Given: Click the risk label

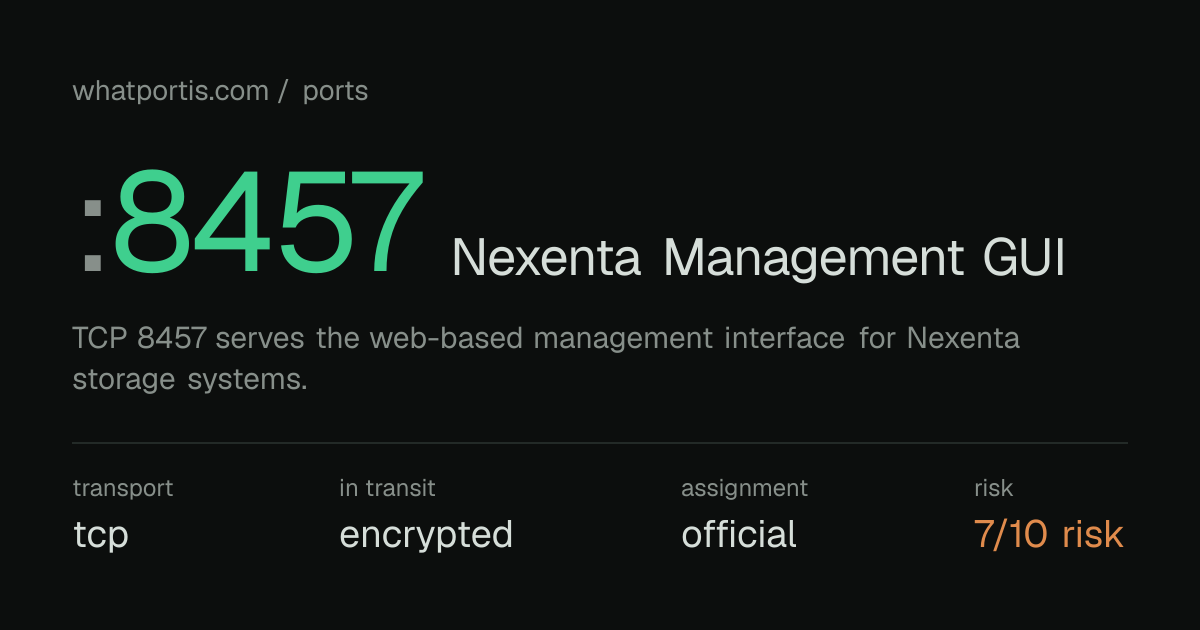Looking at the screenshot, I should [x=993, y=488].
